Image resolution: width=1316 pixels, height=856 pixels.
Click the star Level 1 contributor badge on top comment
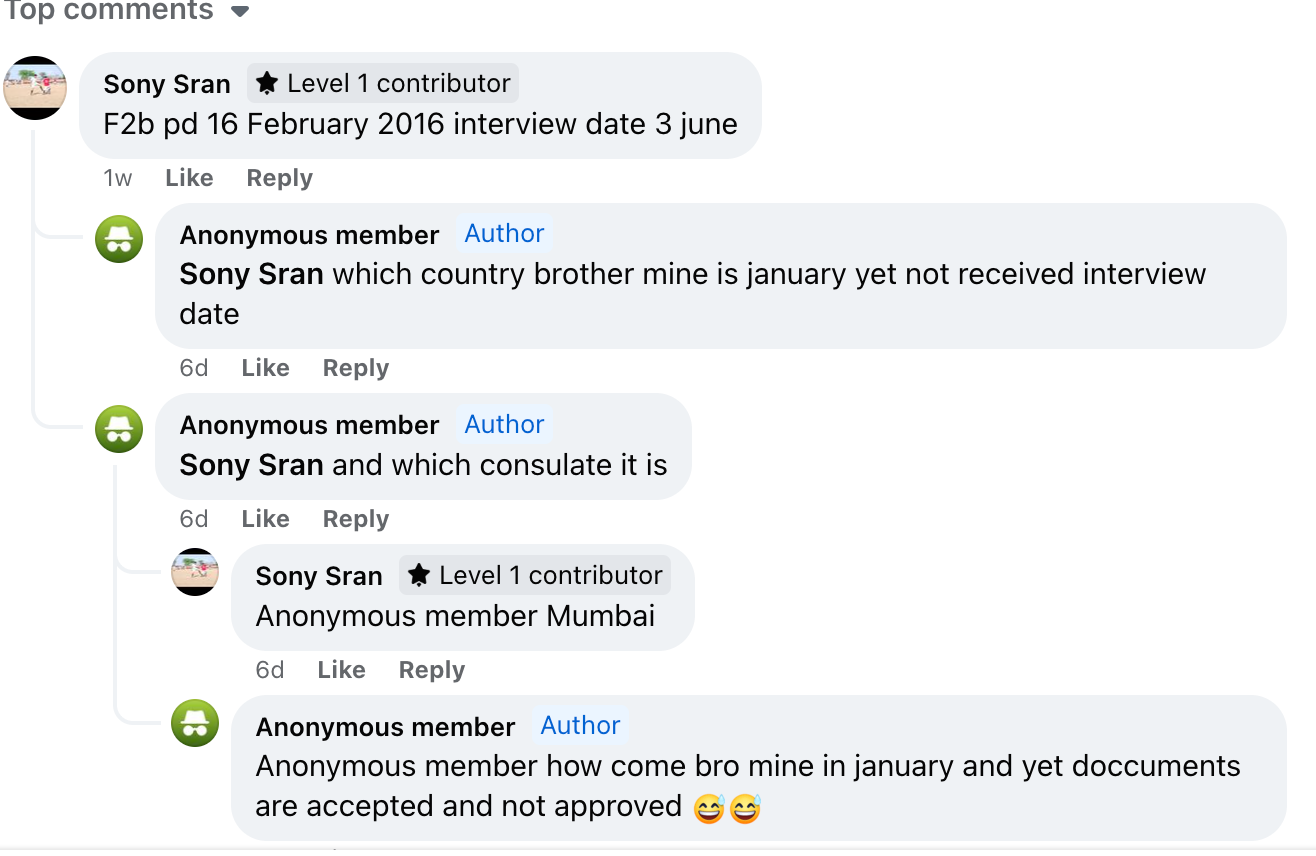(x=383, y=83)
